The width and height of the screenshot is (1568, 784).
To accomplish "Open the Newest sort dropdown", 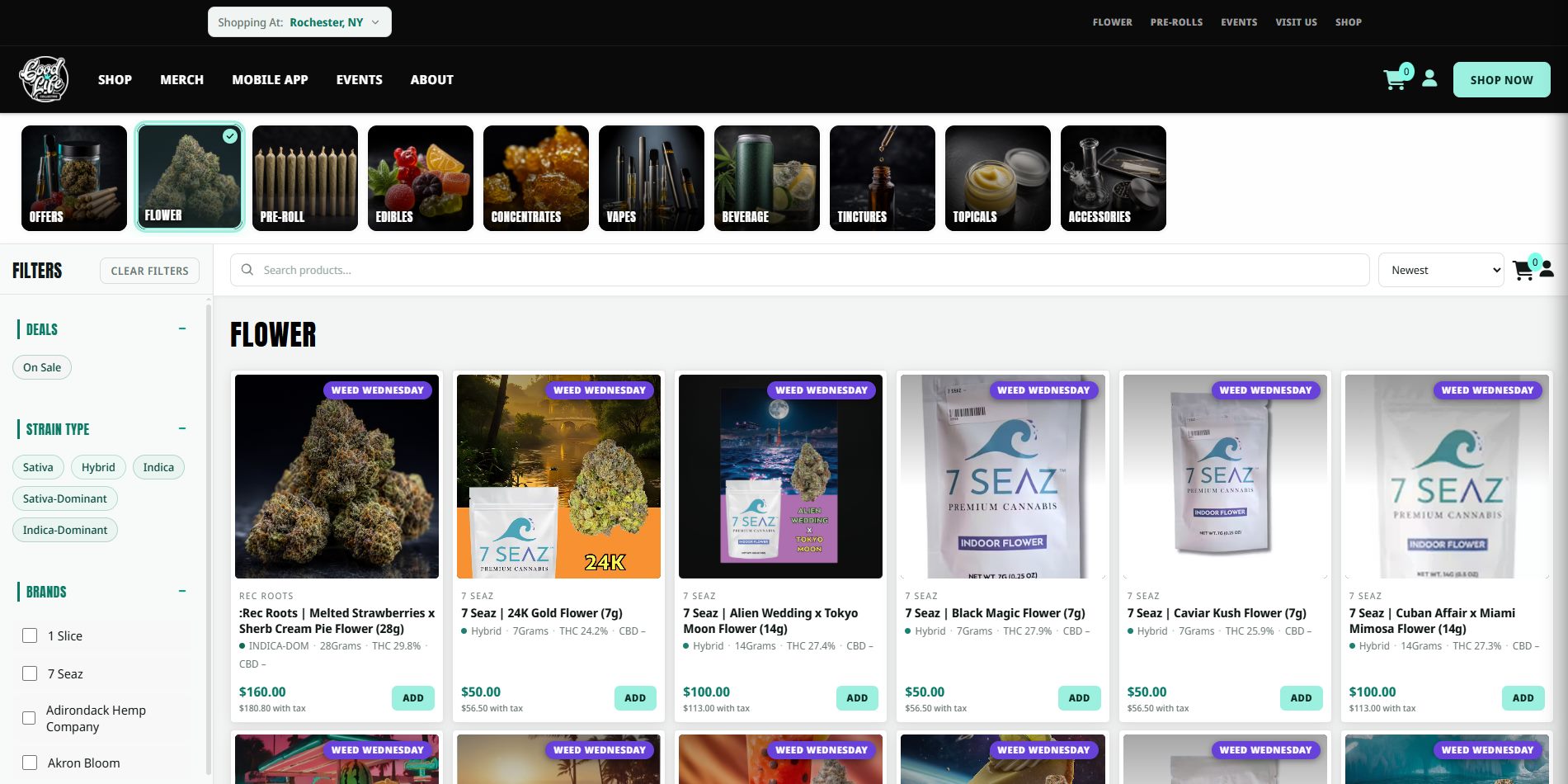I will coord(1441,270).
